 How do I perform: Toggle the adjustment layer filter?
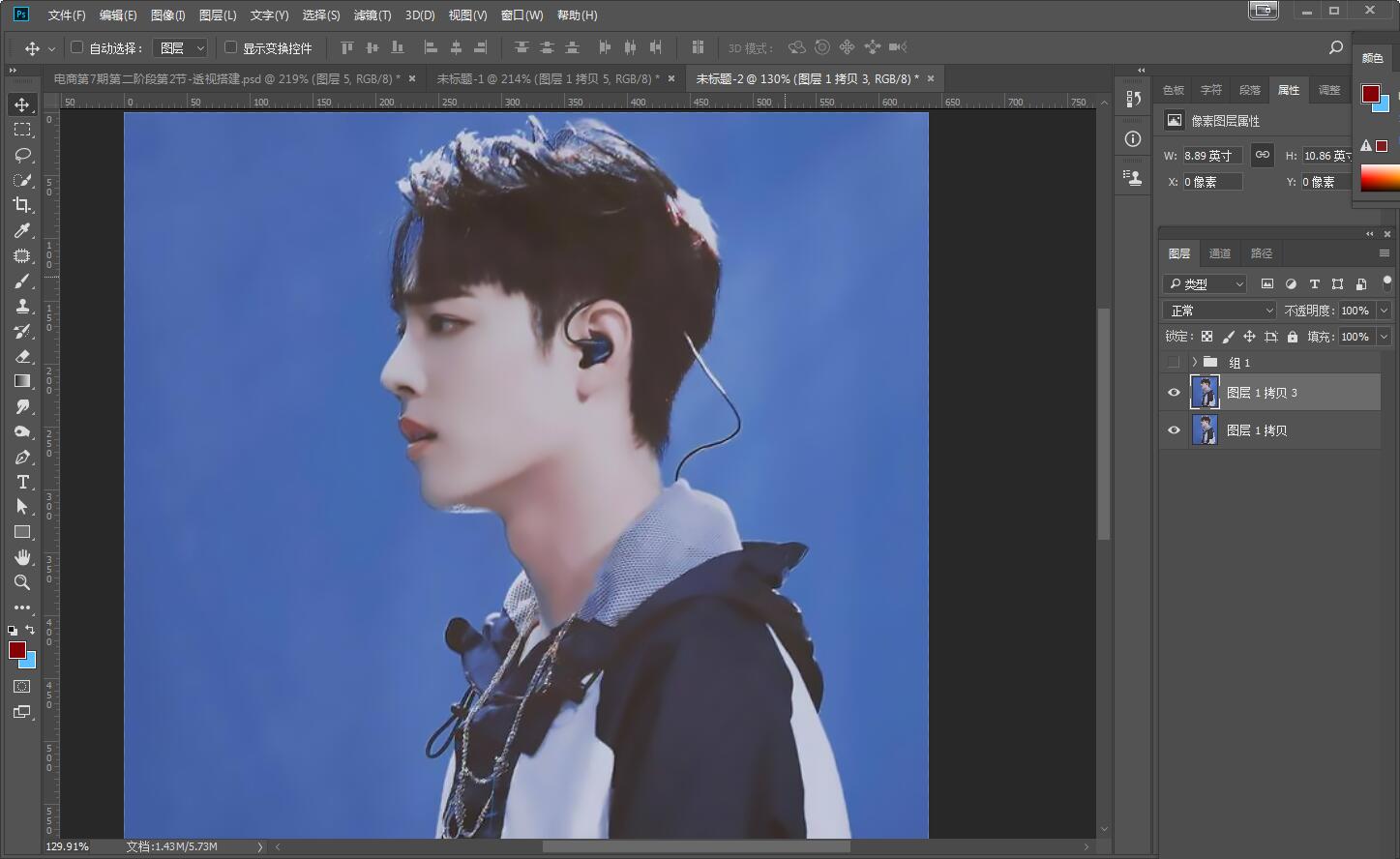pos(1291,283)
